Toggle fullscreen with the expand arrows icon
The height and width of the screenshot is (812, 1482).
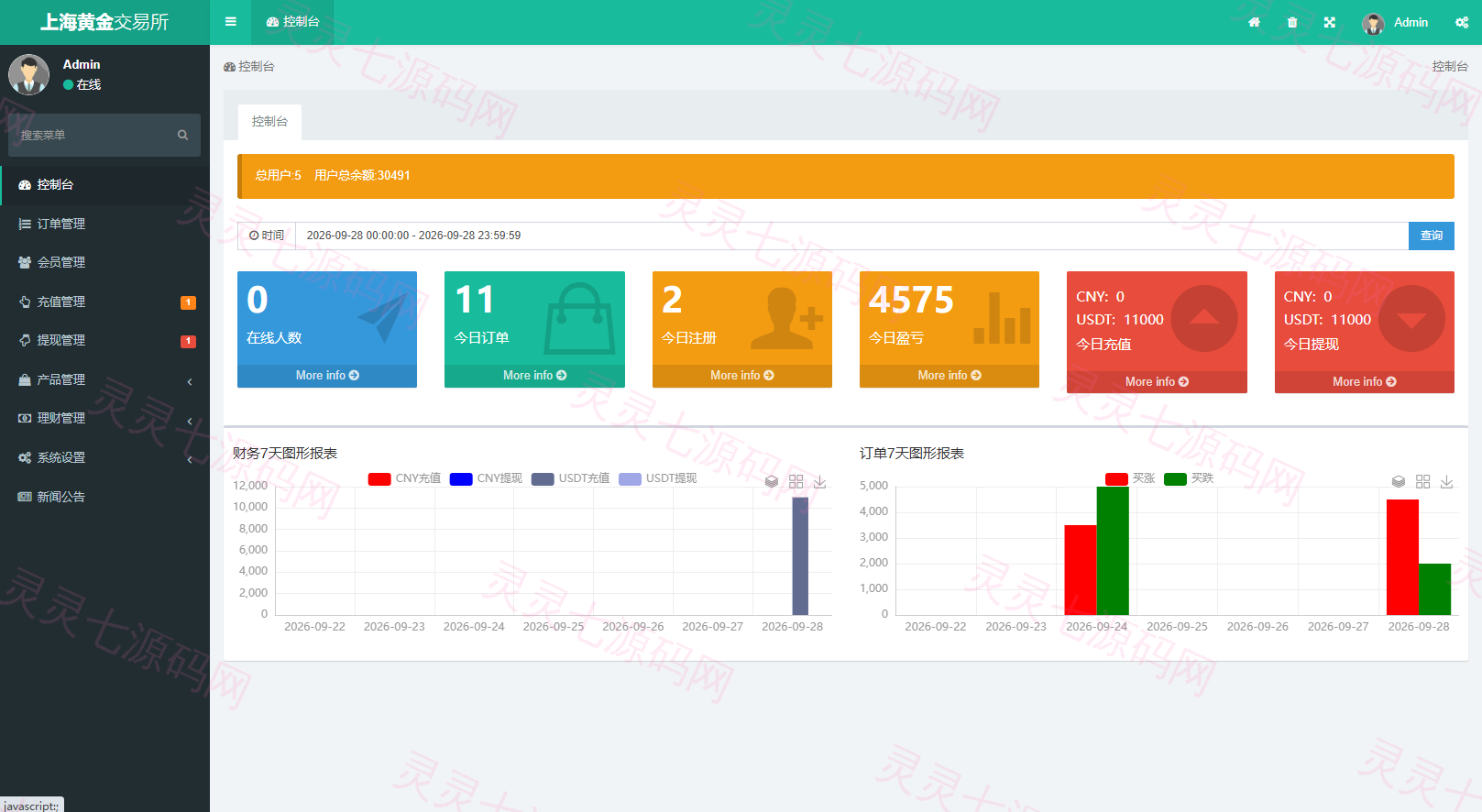click(x=1330, y=23)
